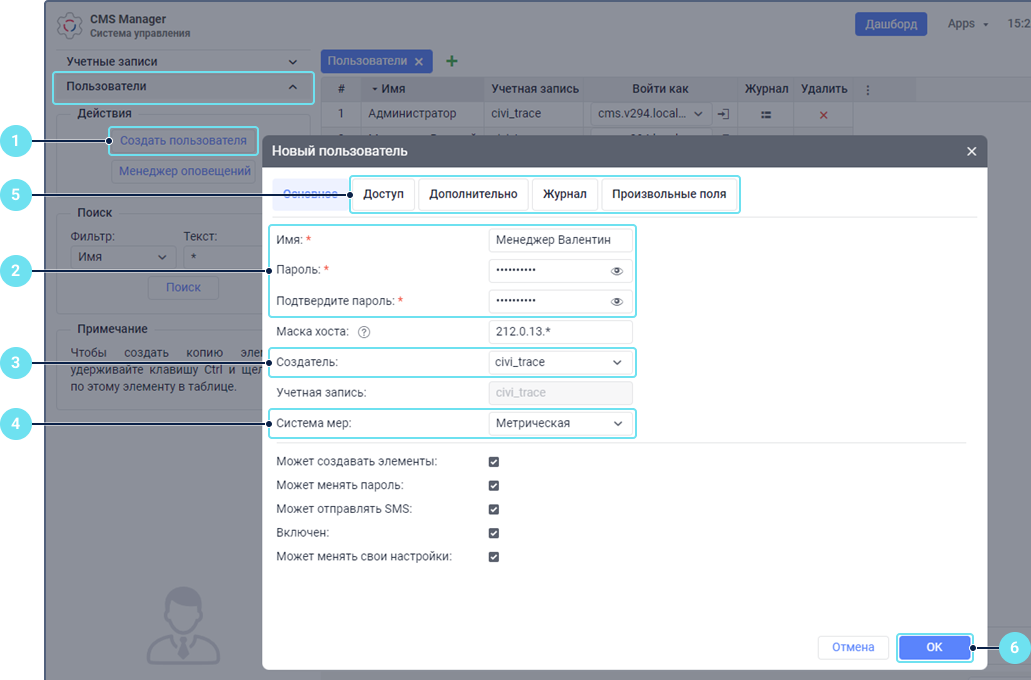1031x680 pixels.
Task: Show the password in the Пароль field
Action: (x=617, y=271)
